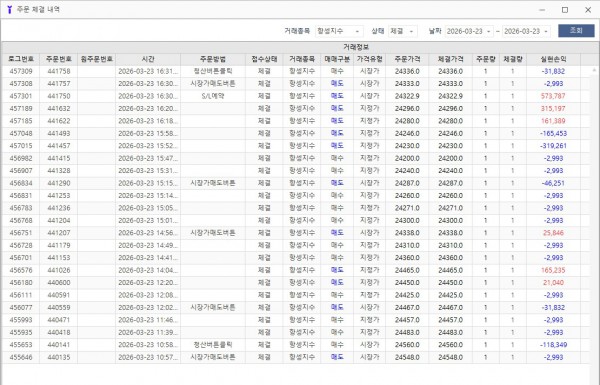Open the start date 2026-03-23 picker

[469, 31]
